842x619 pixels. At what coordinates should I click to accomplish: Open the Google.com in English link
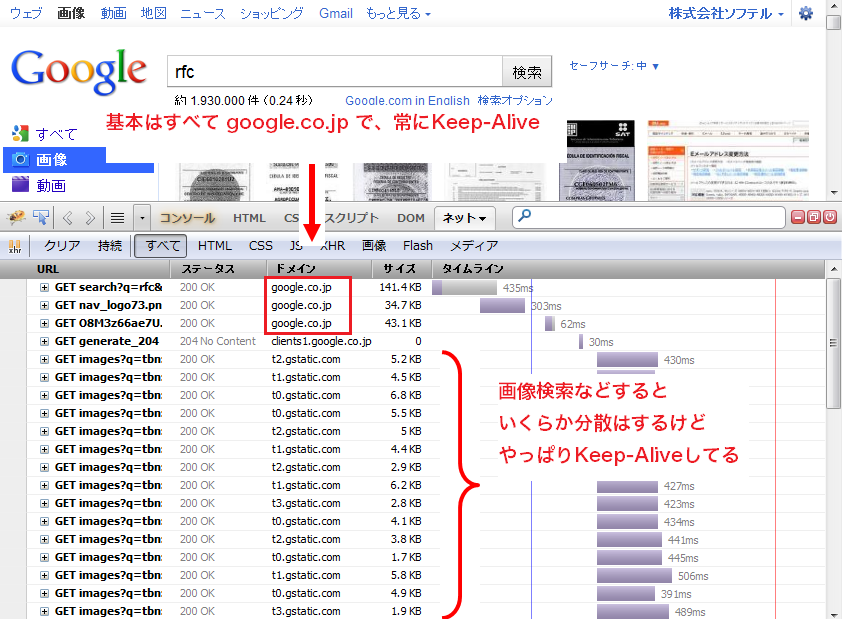coord(407,100)
